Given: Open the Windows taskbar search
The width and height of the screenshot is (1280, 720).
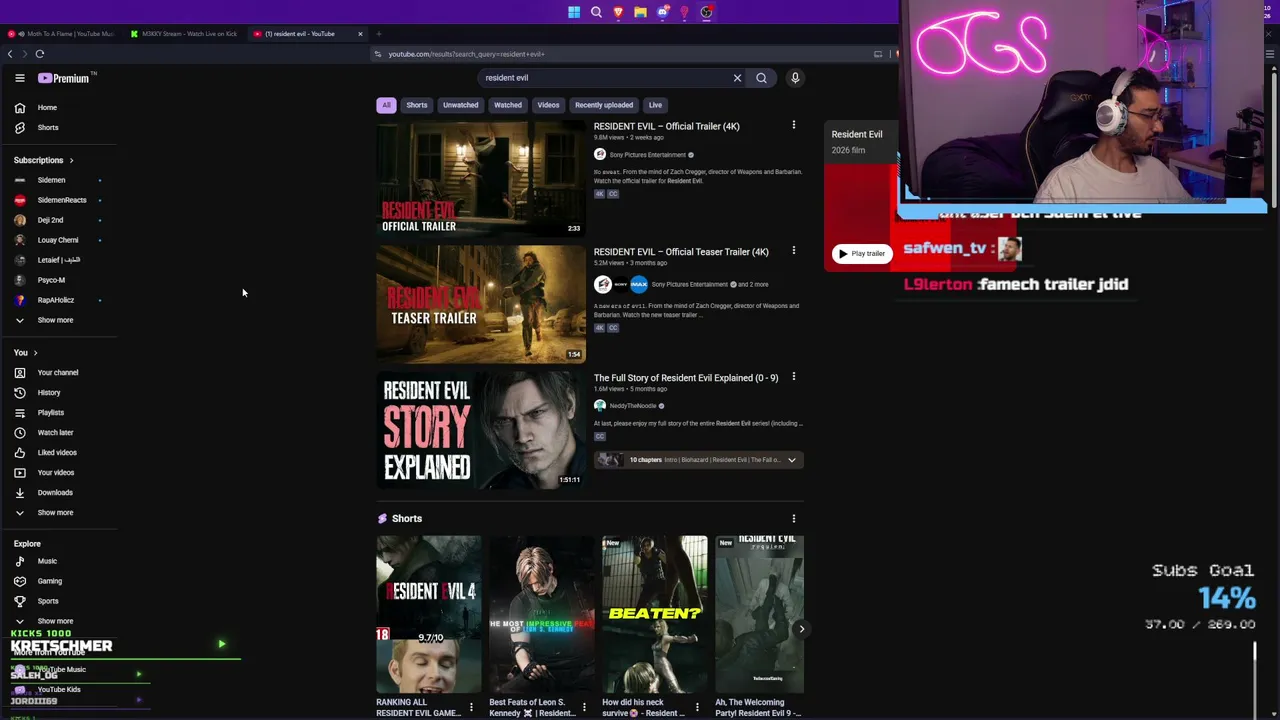Looking at the screenshot, I should pyautogui.click(x=596, y=12).
